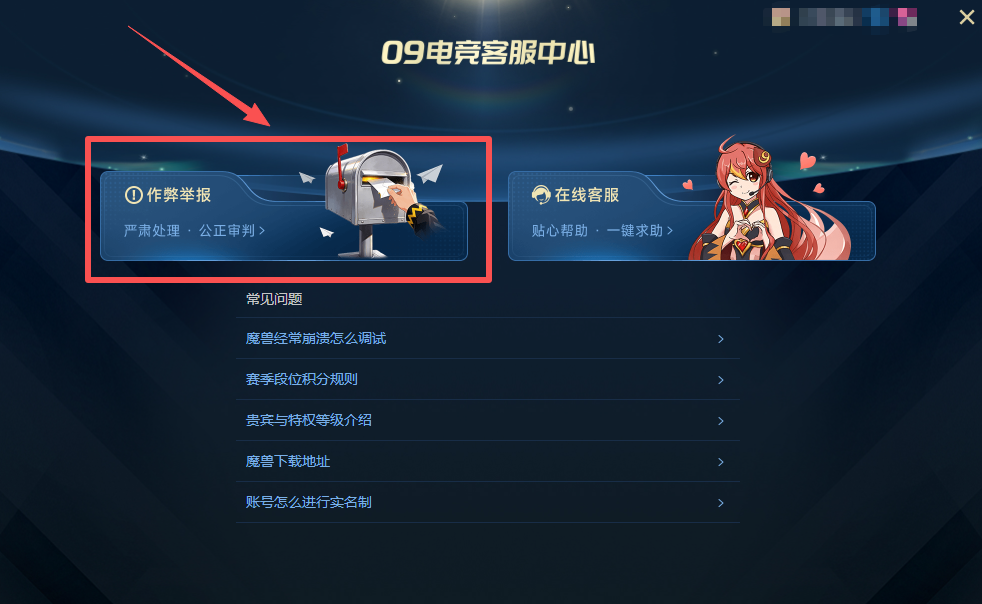Open the 作弊举报 title text
Screen dimensions: 982x604
tap(179, 195)
